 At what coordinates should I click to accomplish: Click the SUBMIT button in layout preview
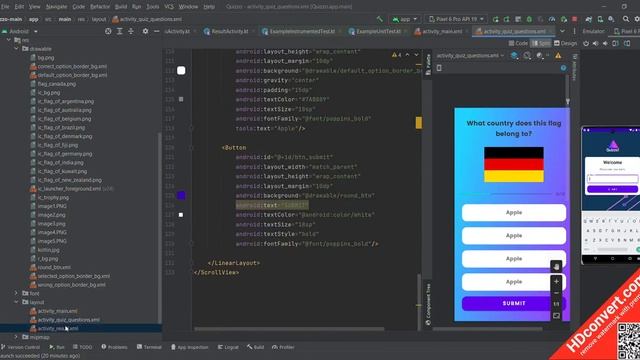pyautogui.click(x=513, y=303)
